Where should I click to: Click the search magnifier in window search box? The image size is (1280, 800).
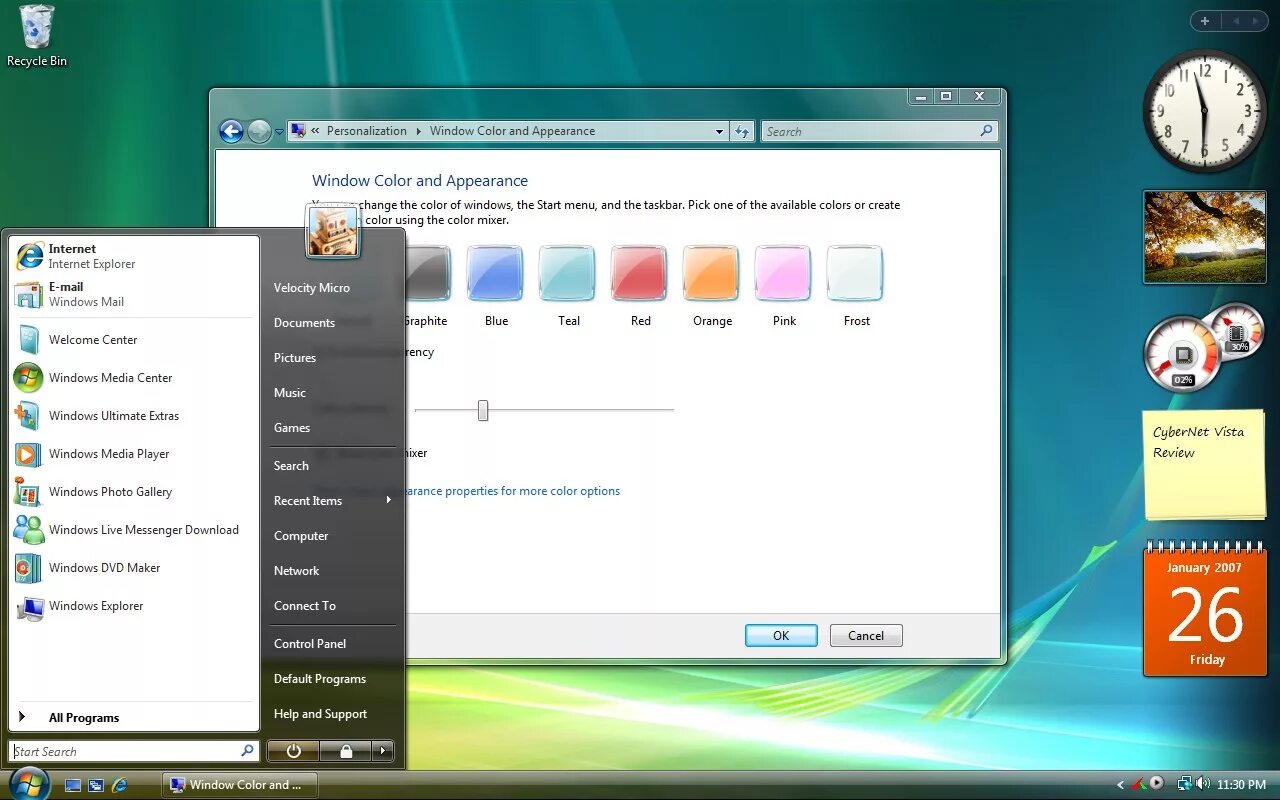pos(986,131)
